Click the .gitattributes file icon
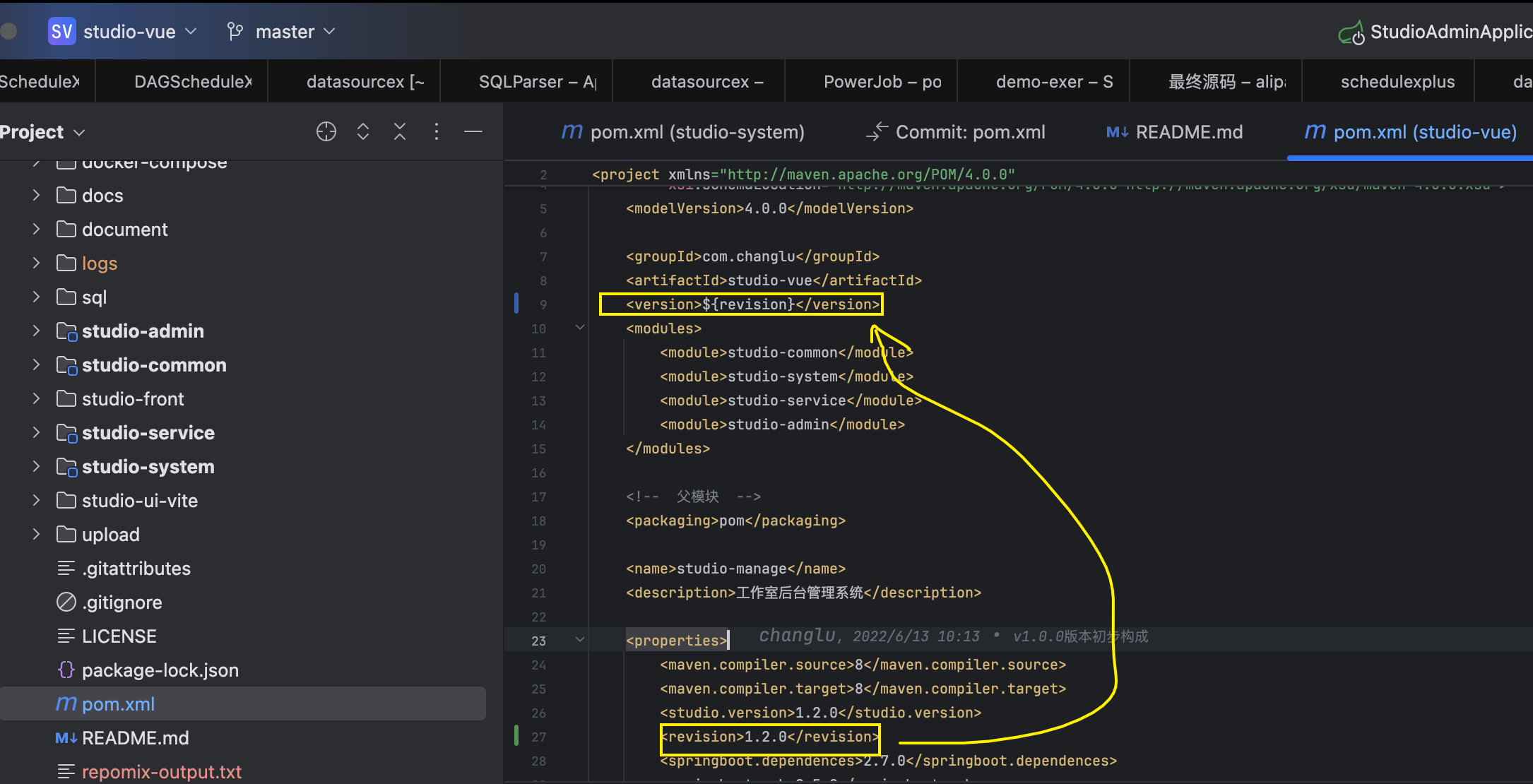1533x784 pixels. tap(66, 568)
